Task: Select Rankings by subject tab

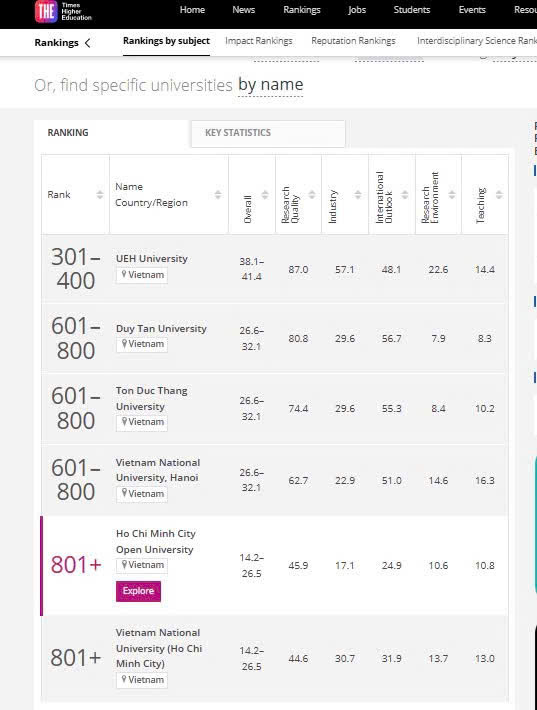Action: click(166, 41)
